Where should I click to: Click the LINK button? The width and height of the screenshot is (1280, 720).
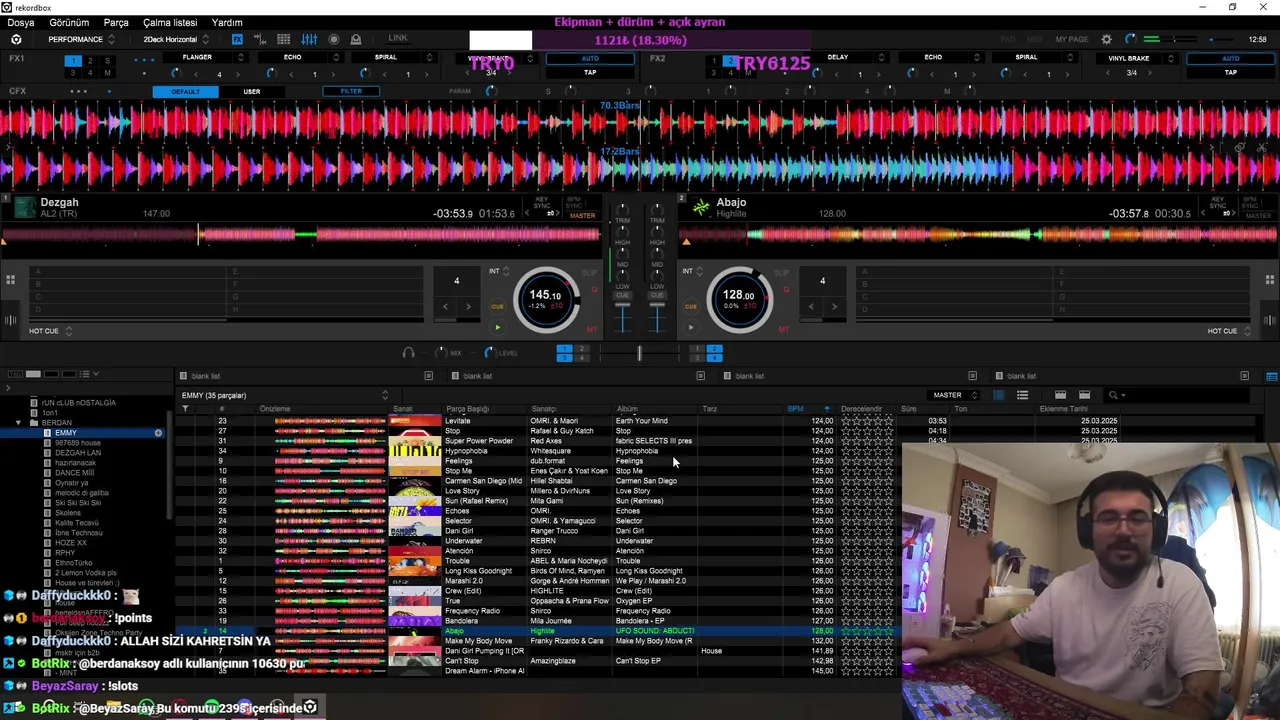[398, 38]
